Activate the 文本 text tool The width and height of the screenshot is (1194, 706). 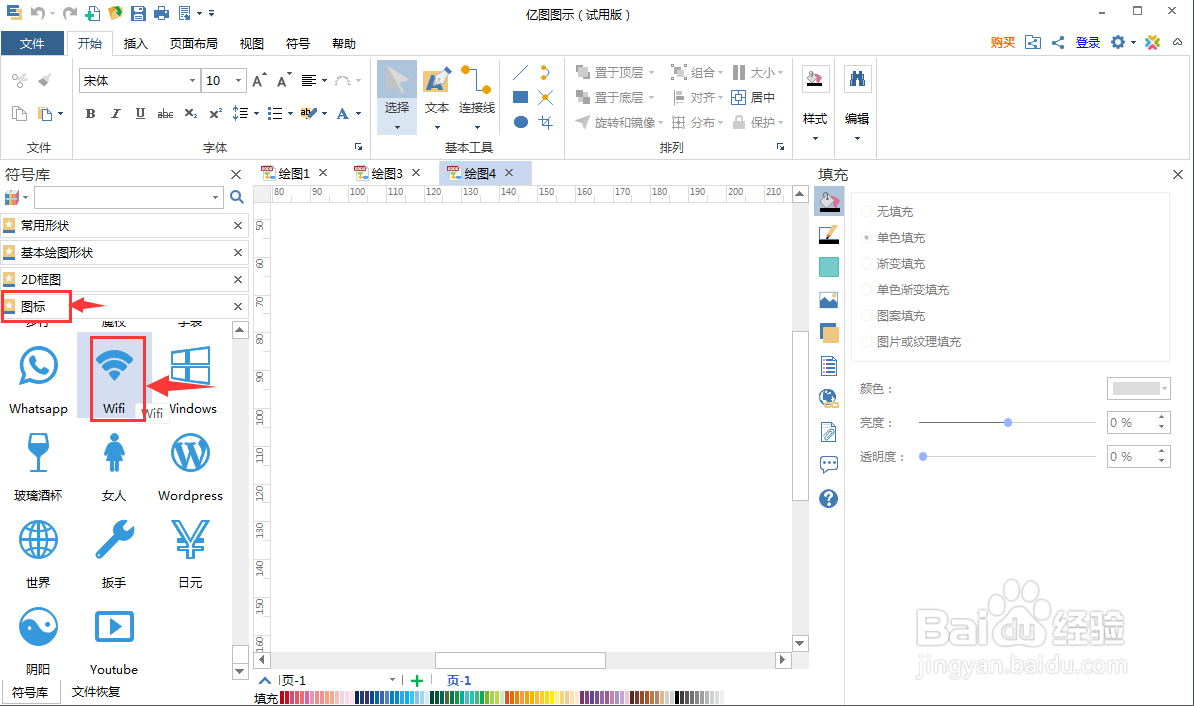click(437, 97)
